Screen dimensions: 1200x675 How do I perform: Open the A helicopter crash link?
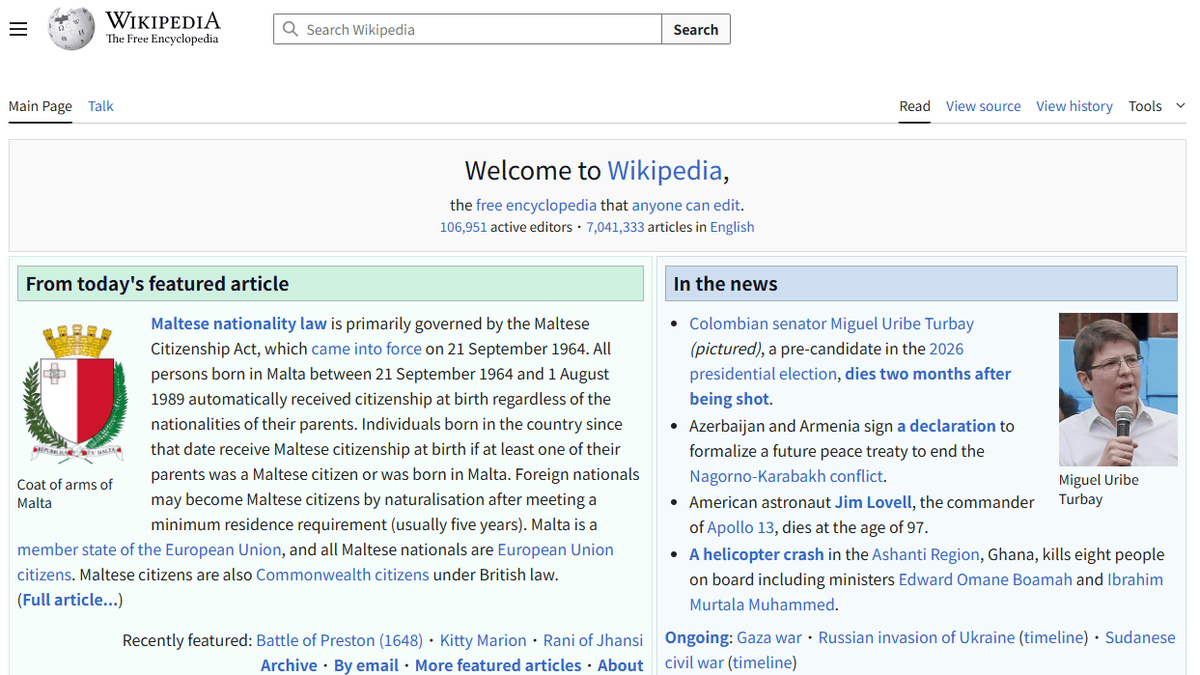coord(756,553)
